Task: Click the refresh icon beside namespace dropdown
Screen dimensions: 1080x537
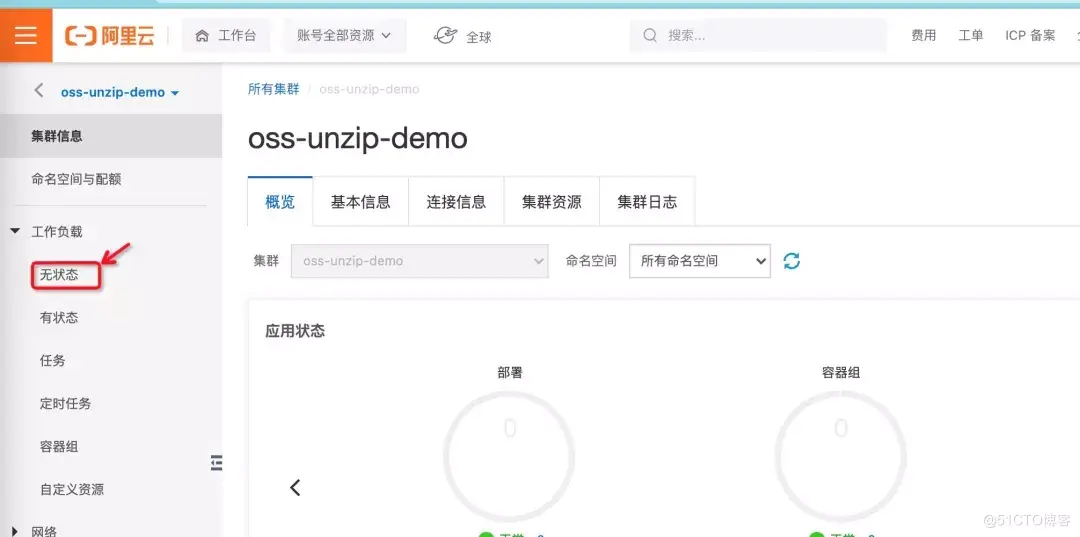Action: click(x=792, y=261)
